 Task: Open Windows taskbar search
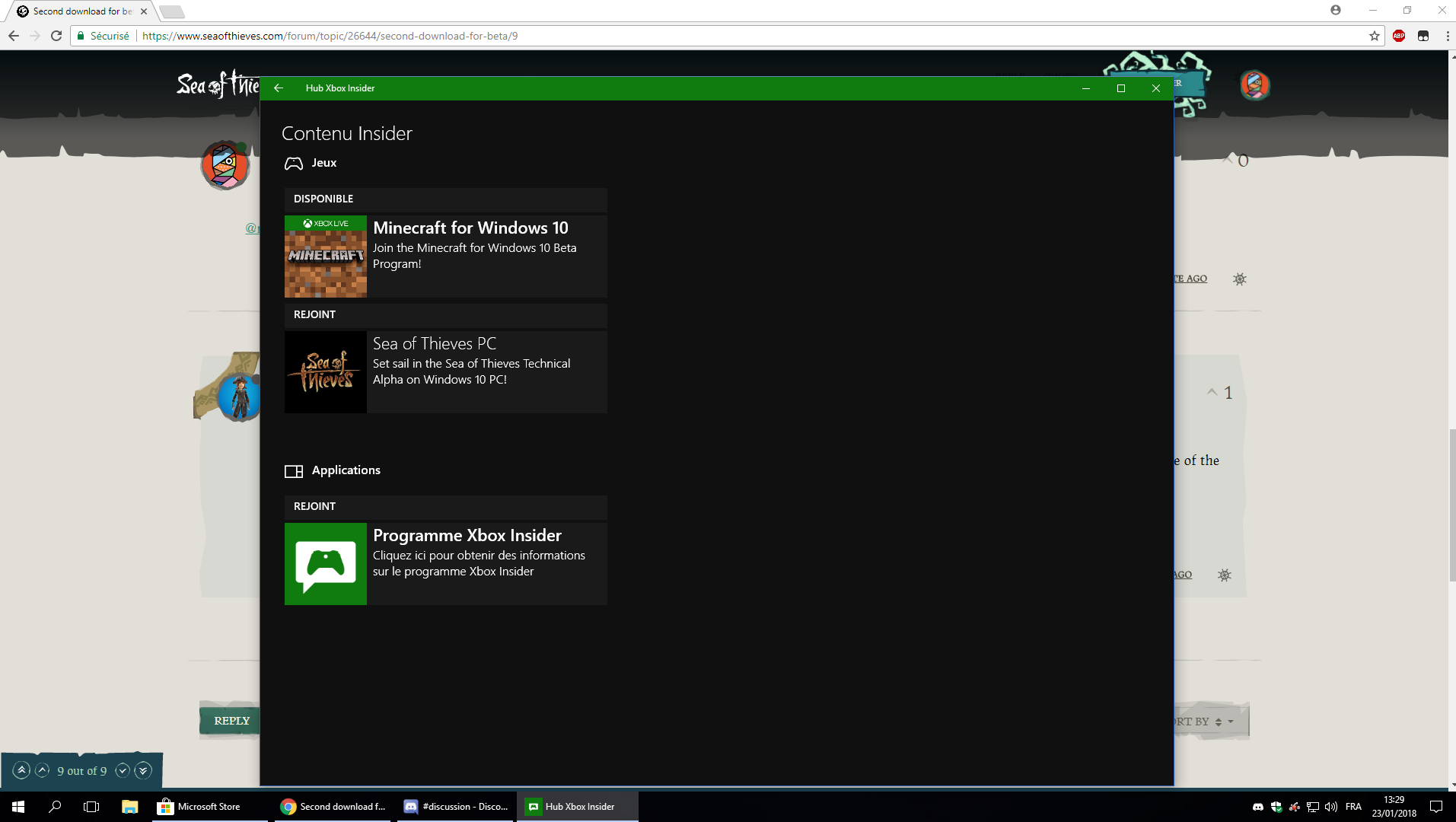point(55,807)
